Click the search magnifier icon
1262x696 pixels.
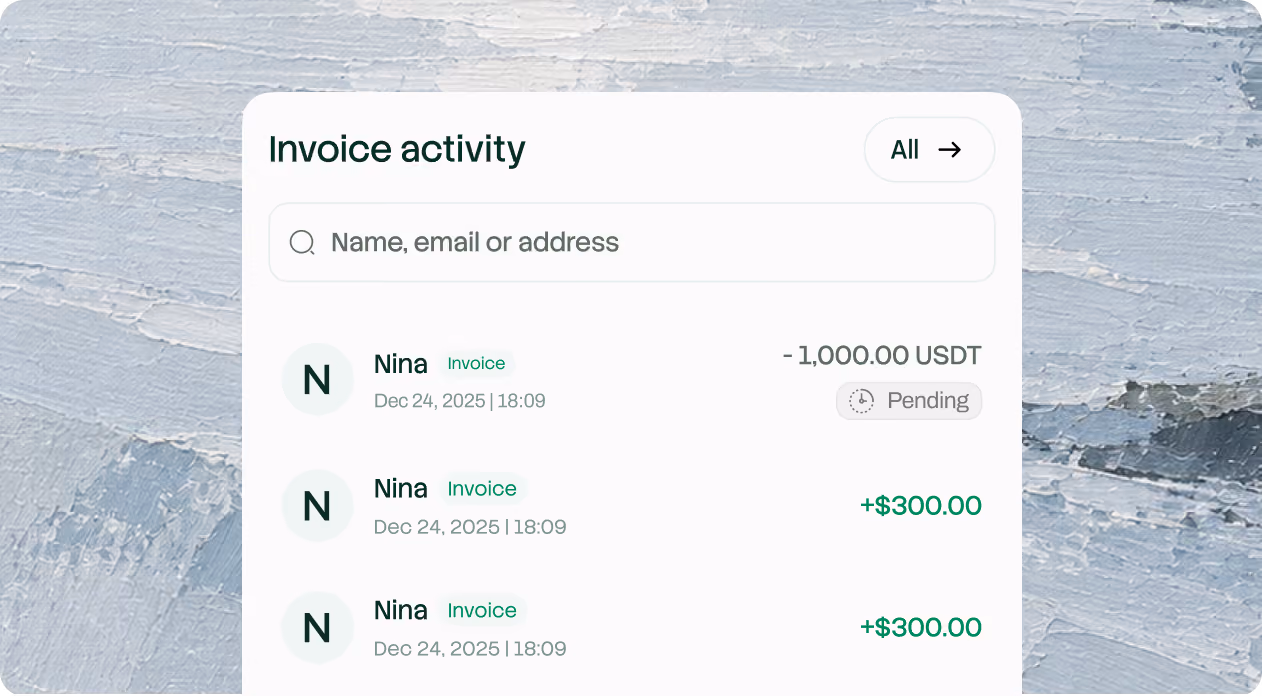tap(302, 242)
